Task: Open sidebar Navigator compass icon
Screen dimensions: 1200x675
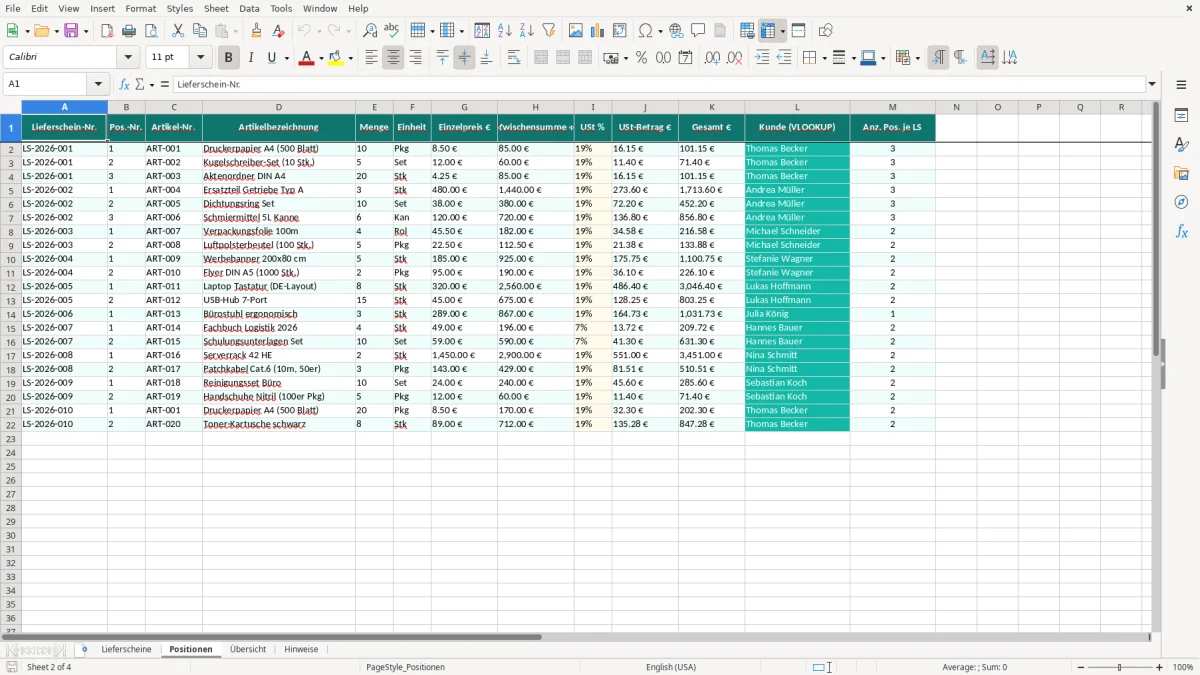Action: tap(1181, 202)
